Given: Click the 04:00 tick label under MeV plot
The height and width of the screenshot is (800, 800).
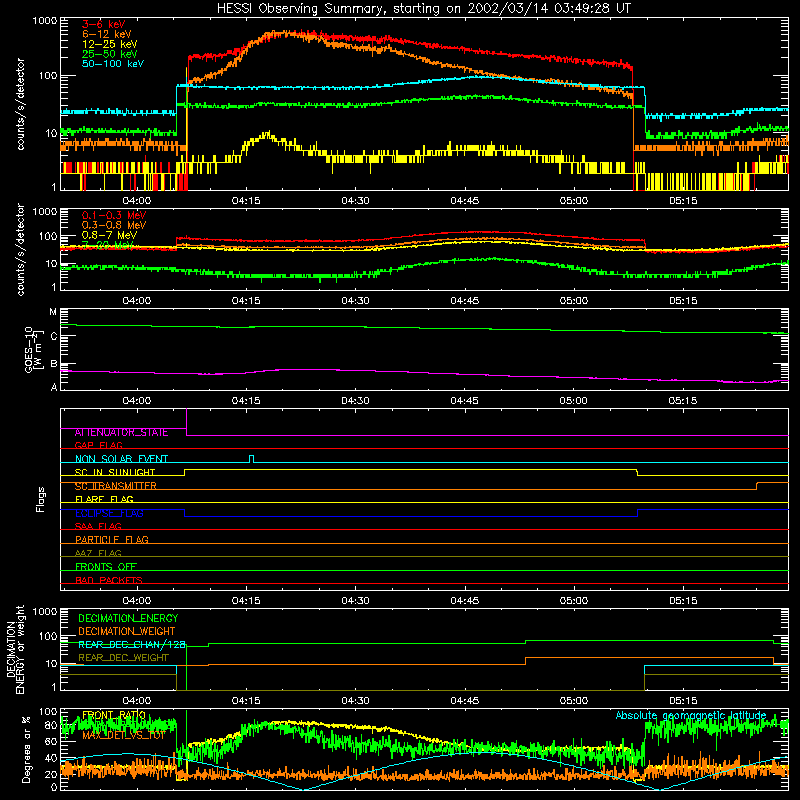Looking at the screenshot, I should pyautogui.click(x=137, y=301).
